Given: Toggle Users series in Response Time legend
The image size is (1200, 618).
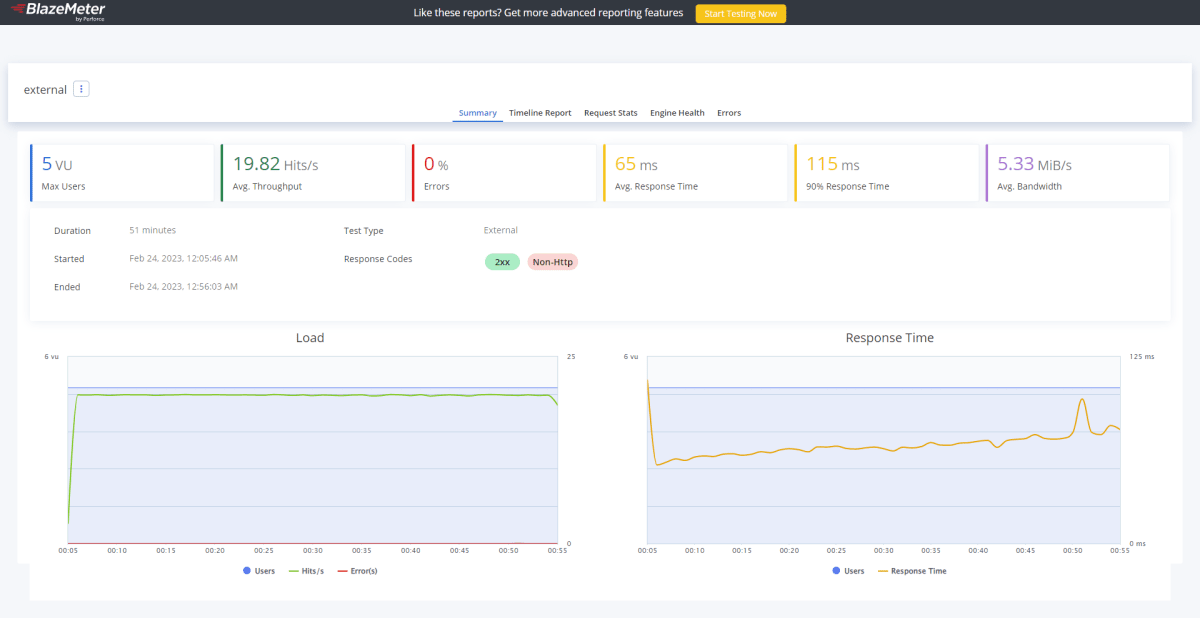Looking at the screenshot, I should [848, 571].
